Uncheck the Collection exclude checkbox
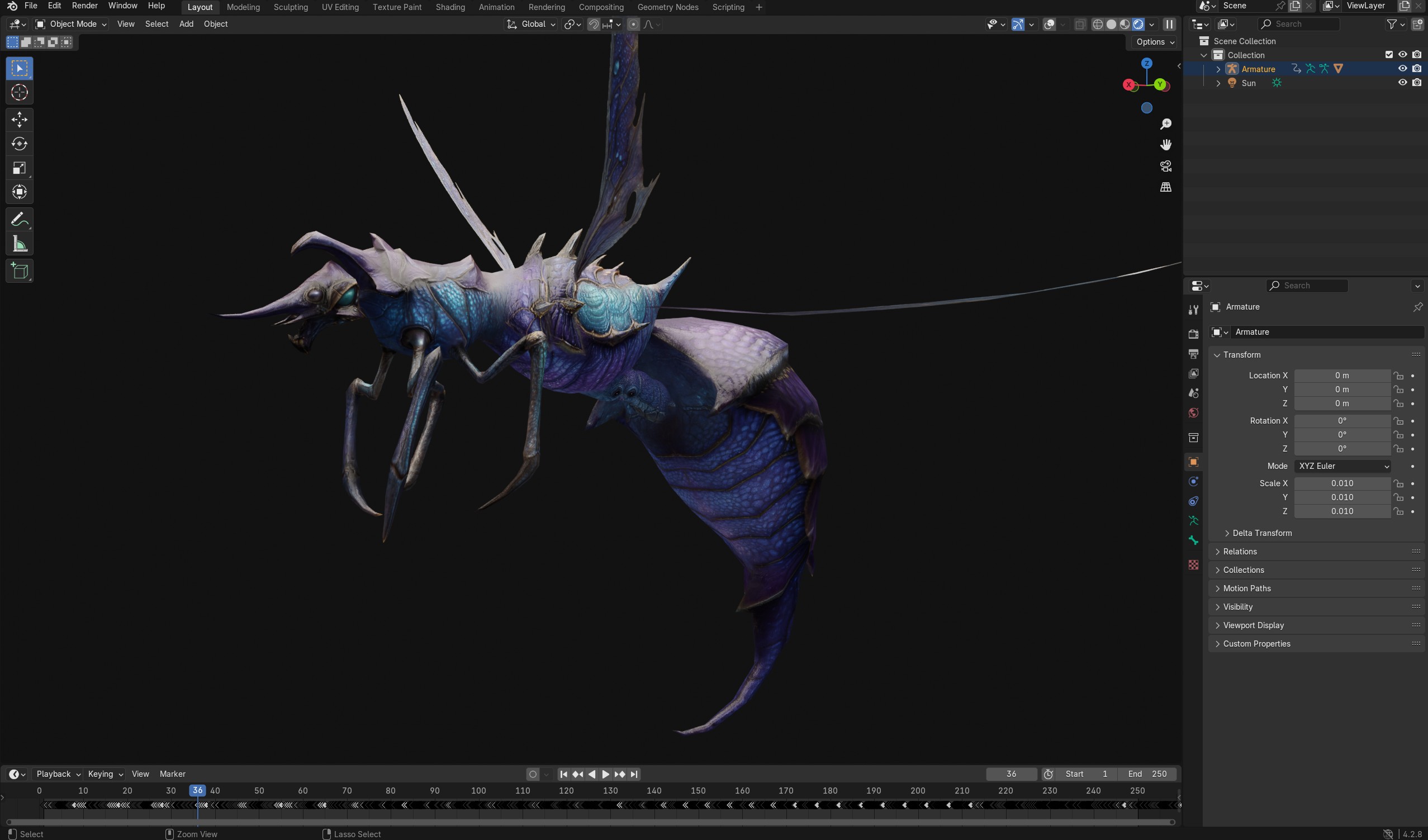This screenshot has width=1428, height=840. coord(1389,55)
